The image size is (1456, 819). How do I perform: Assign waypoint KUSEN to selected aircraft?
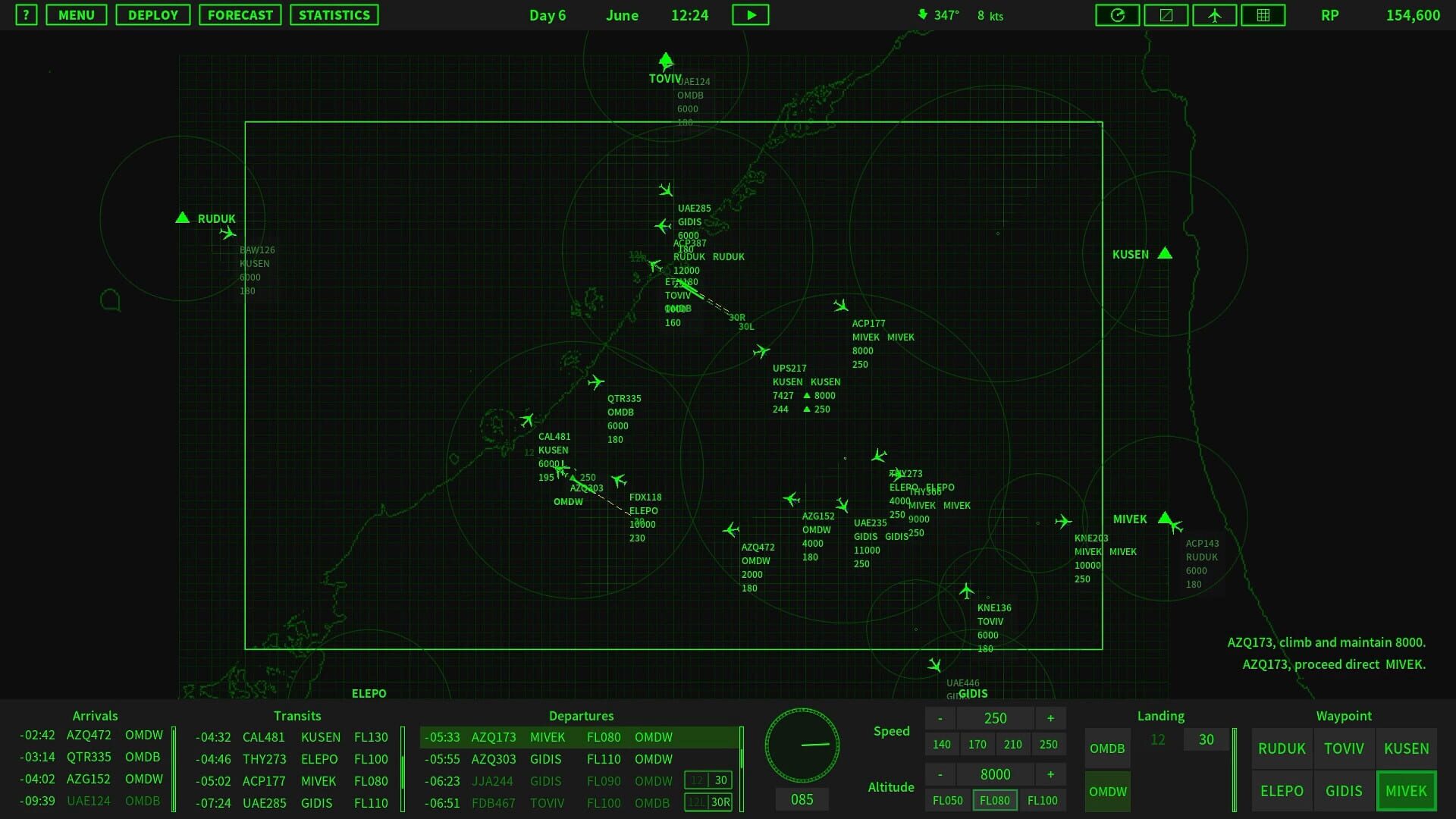[x=1406, y=748]
